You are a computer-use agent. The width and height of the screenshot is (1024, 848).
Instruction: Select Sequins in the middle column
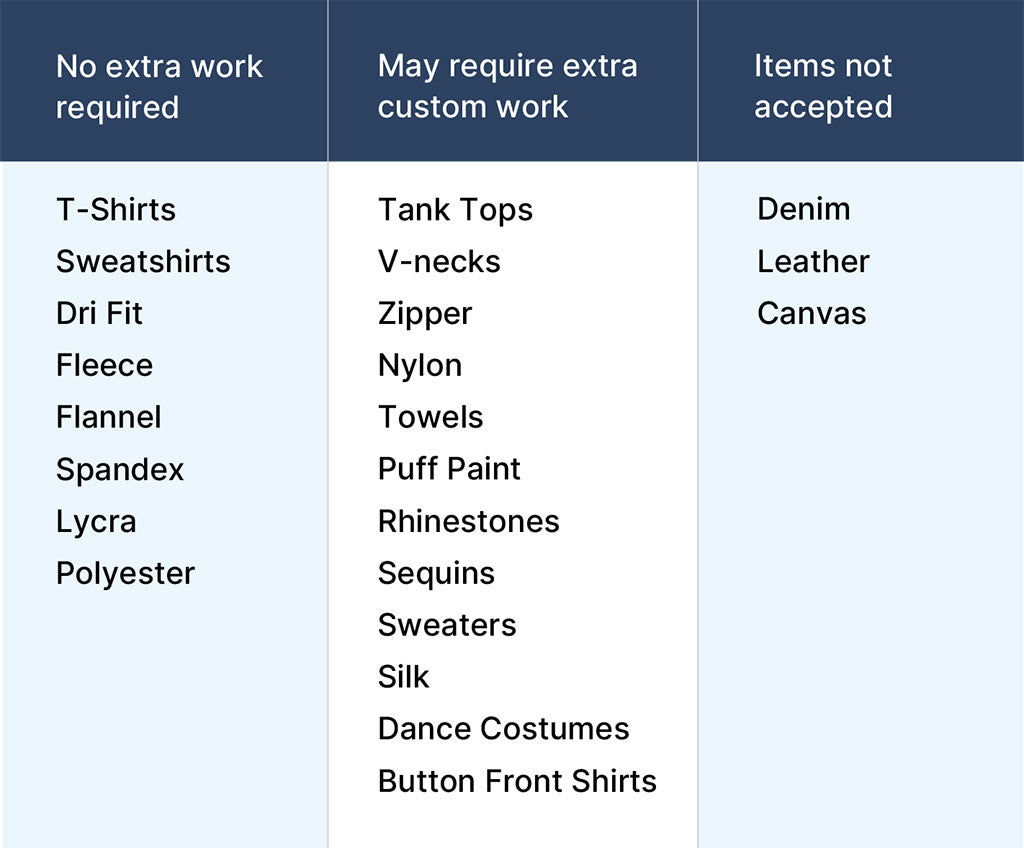tap(436, 574)
